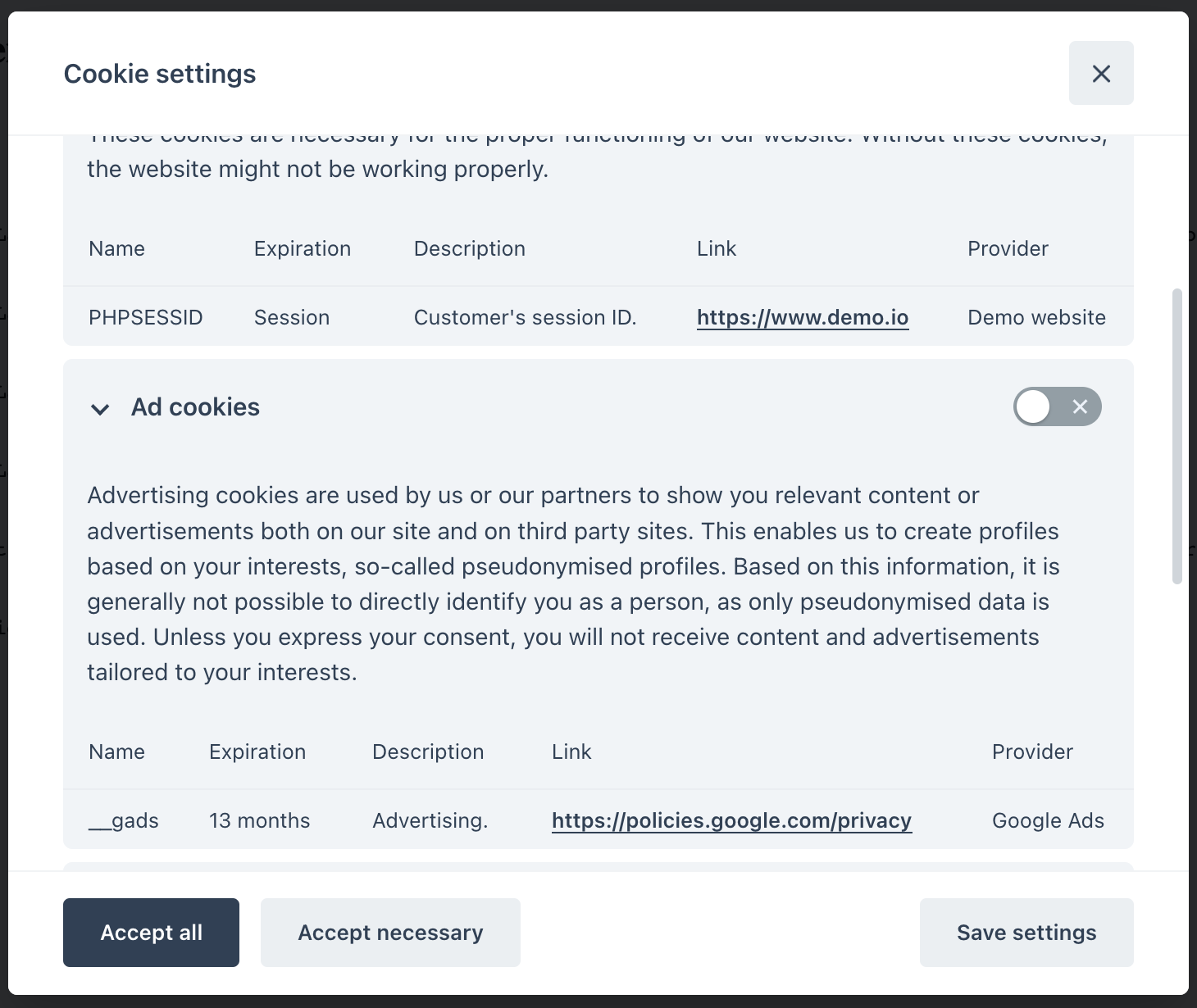Enable the Ad cookies toggle switch
The image size is (1197, 1008).
(1057, 406)
